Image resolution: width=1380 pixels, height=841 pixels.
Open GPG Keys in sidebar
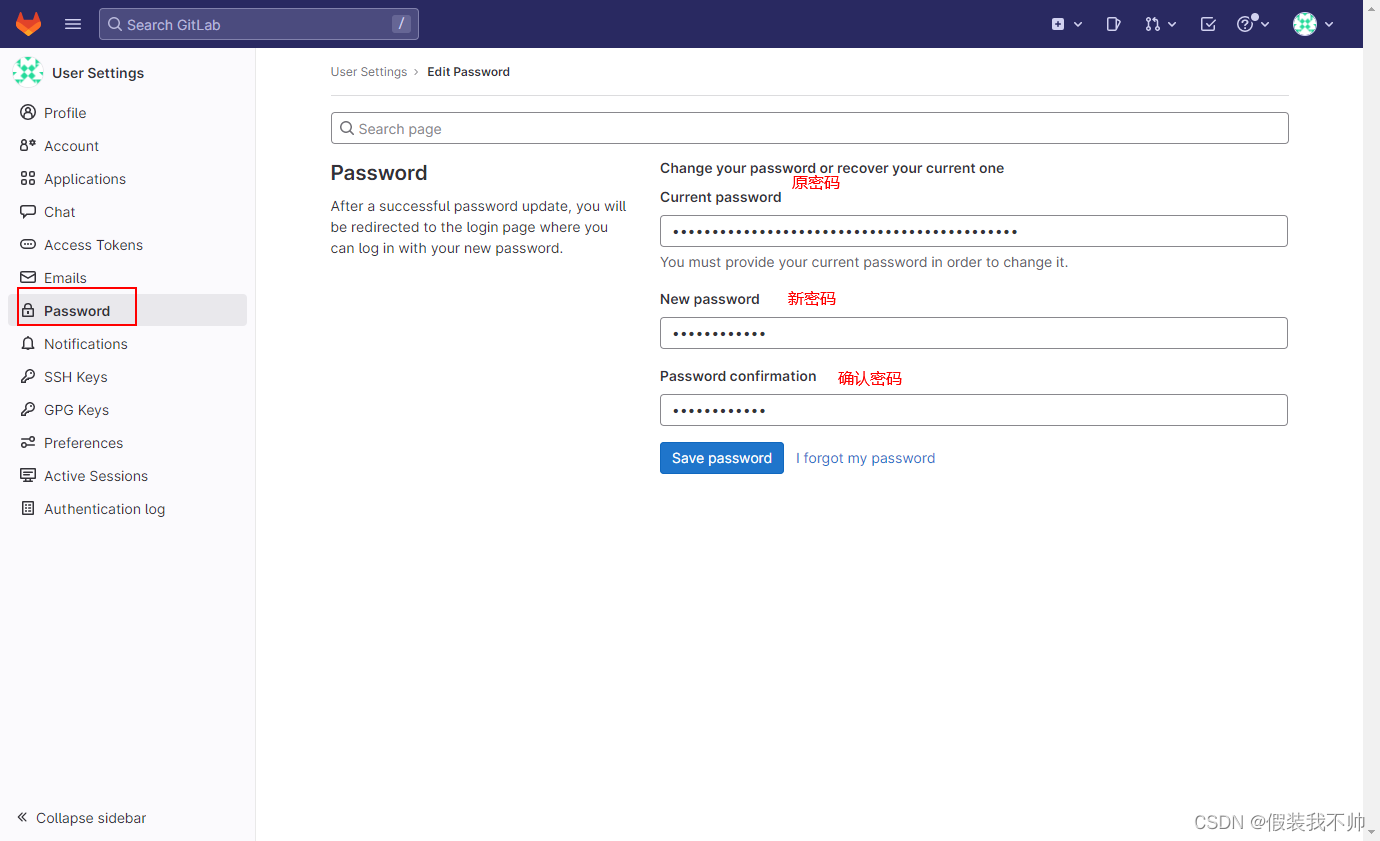(x=127, y=409)
